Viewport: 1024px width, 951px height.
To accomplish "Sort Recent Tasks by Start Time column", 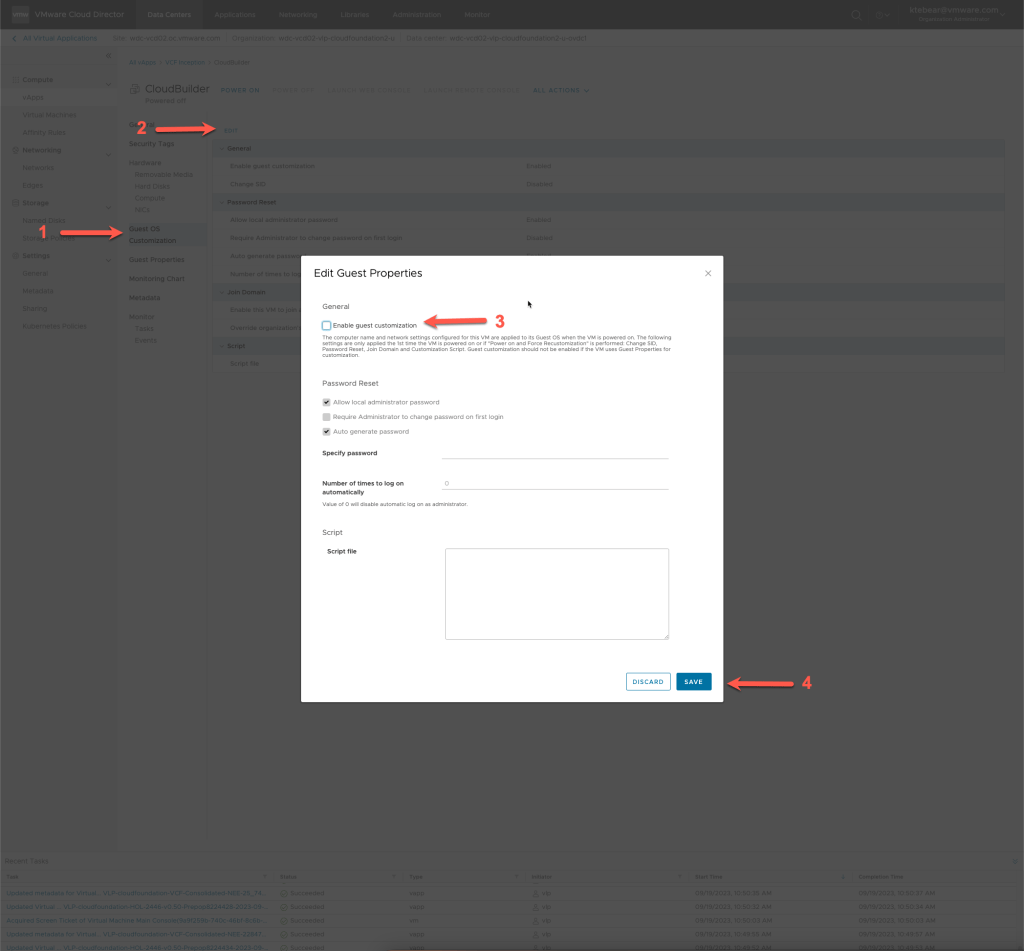I will click(709, 877).
